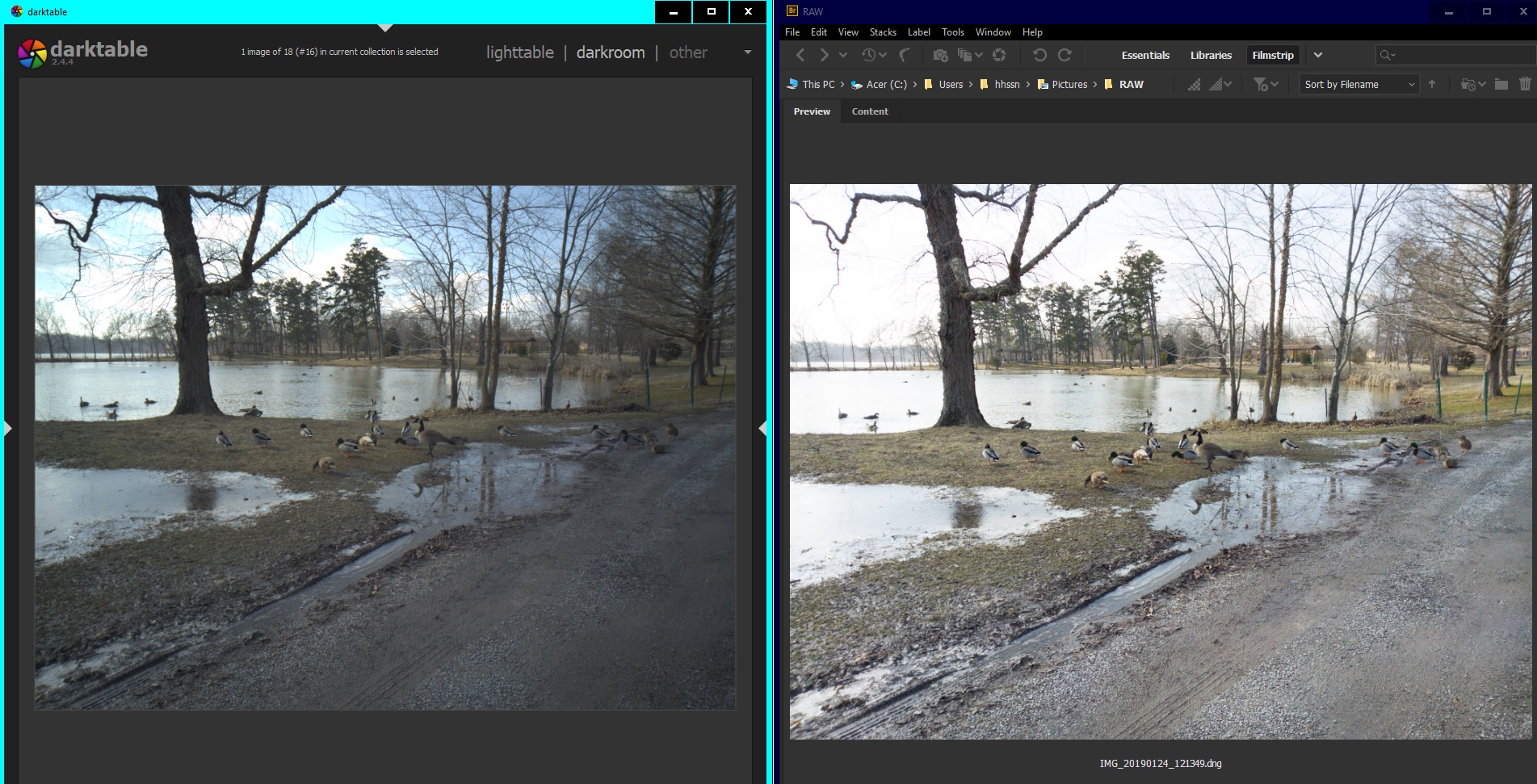The image size is (1537, 784).
Task: Click the Open in Camera Raw icon
Action: (999, 55)
